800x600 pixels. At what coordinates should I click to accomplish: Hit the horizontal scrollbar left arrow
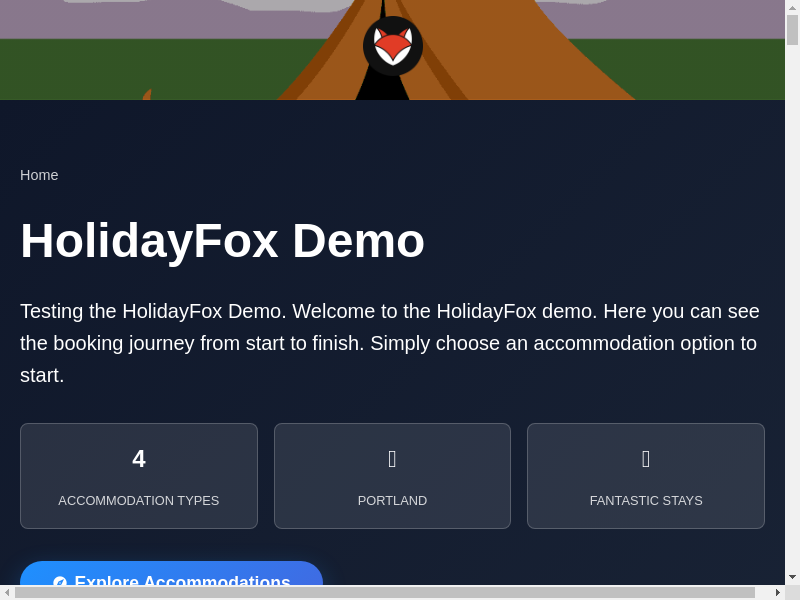7,592
